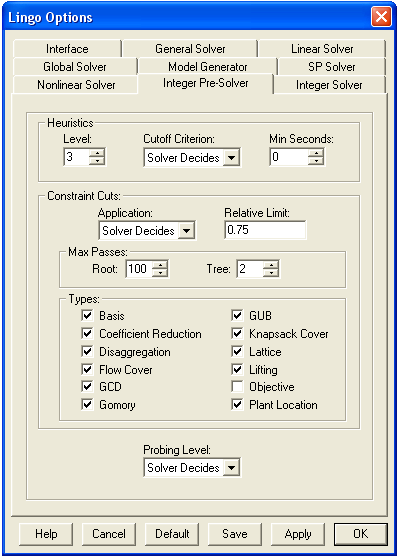
Task: Decrease the Min Seconds spinner value
Action: [315, 161]
